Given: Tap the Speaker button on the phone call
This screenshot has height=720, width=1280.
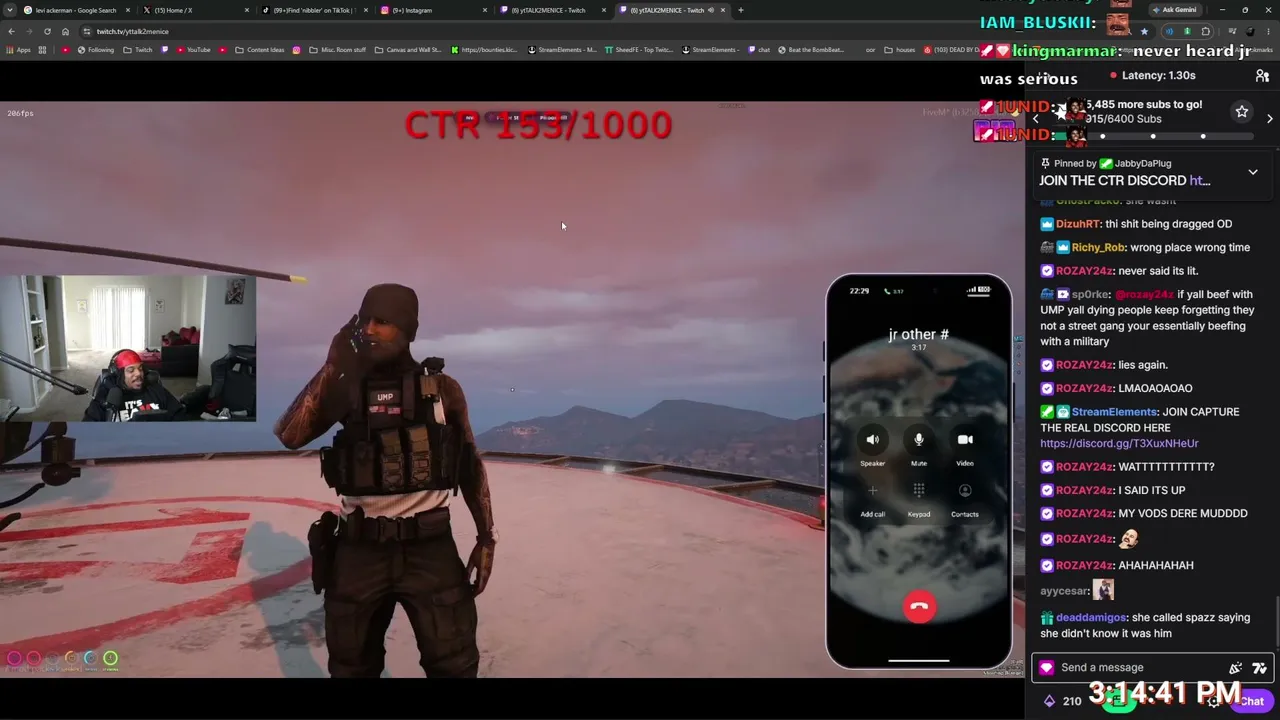Looking at the screenshot, I should point(872,440).
